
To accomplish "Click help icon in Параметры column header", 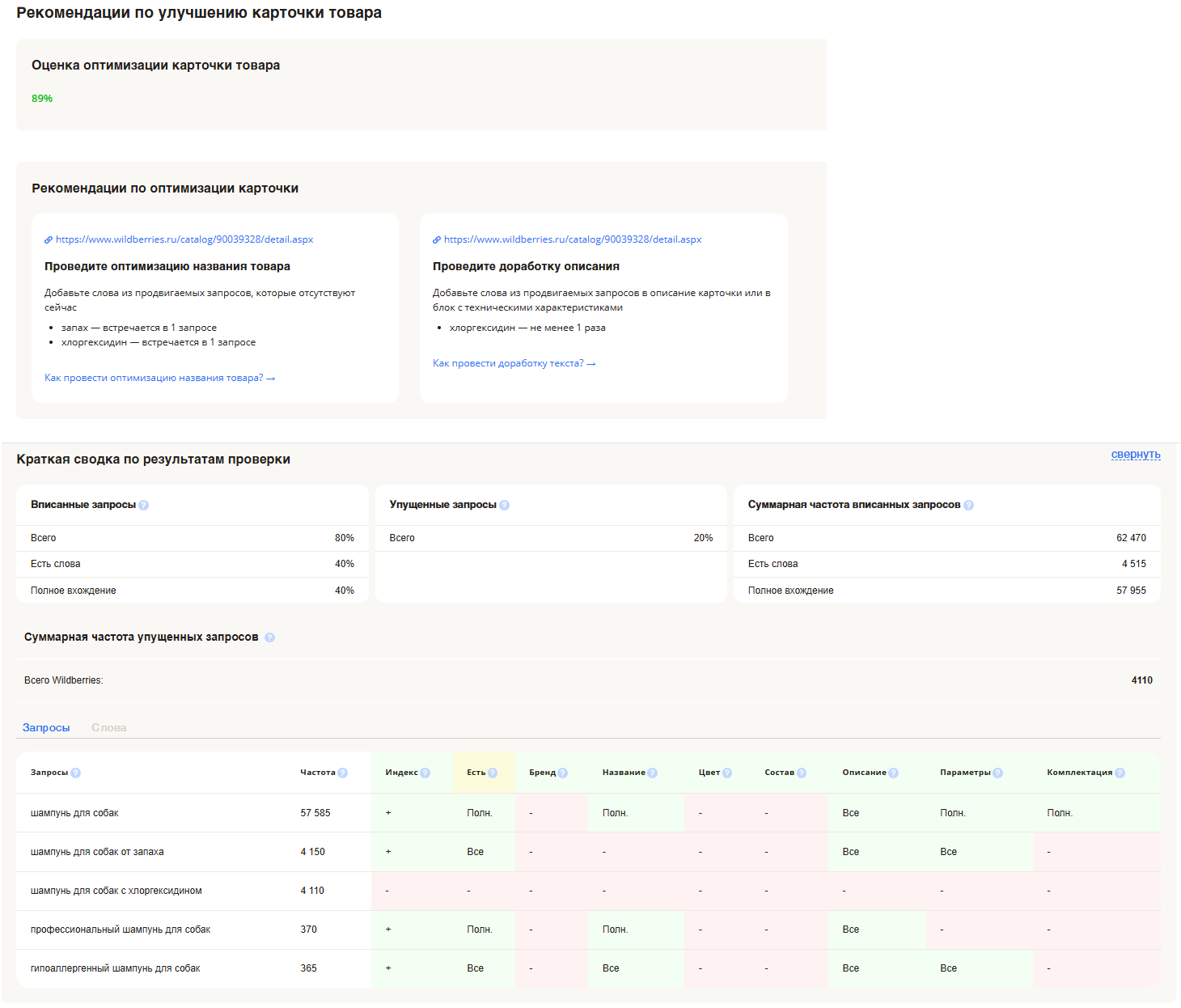I will coord(998,773).
